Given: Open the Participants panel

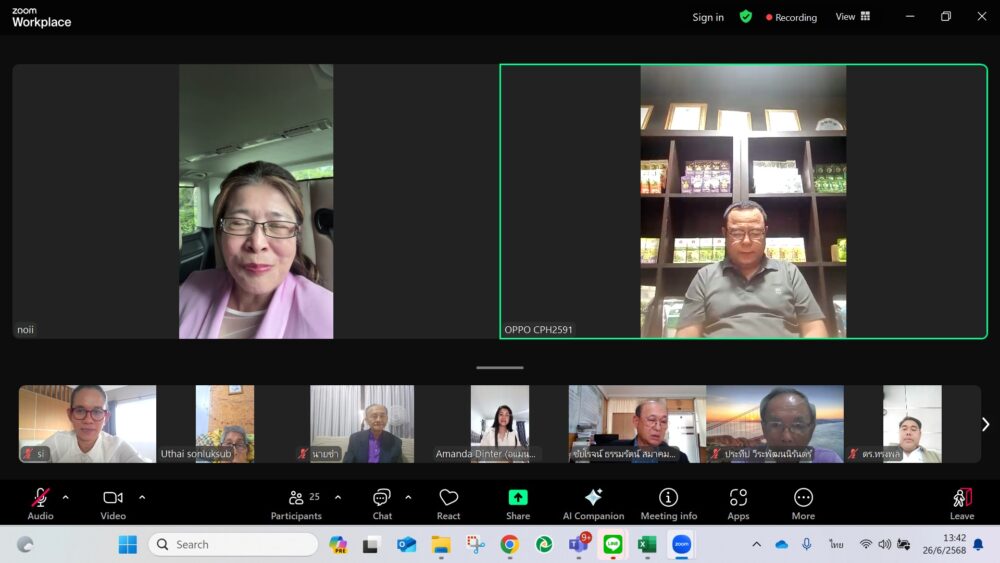Looking at the screenshot, I should (296, 503).
